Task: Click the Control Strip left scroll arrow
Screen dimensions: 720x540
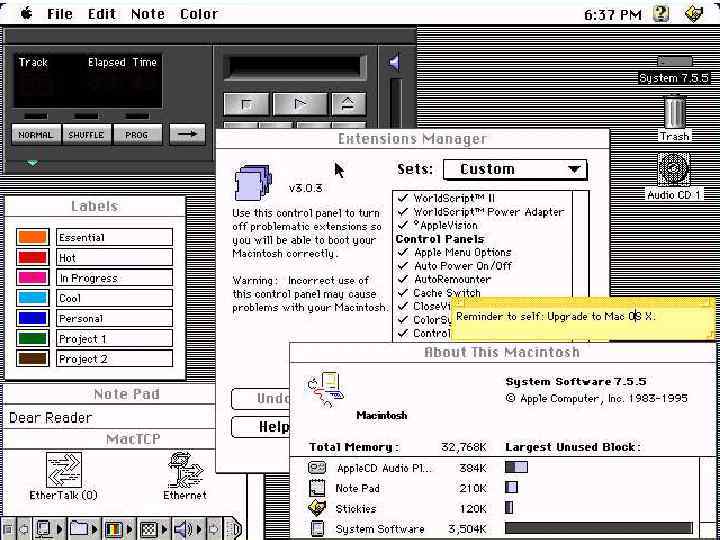Action: pos(22,529)
